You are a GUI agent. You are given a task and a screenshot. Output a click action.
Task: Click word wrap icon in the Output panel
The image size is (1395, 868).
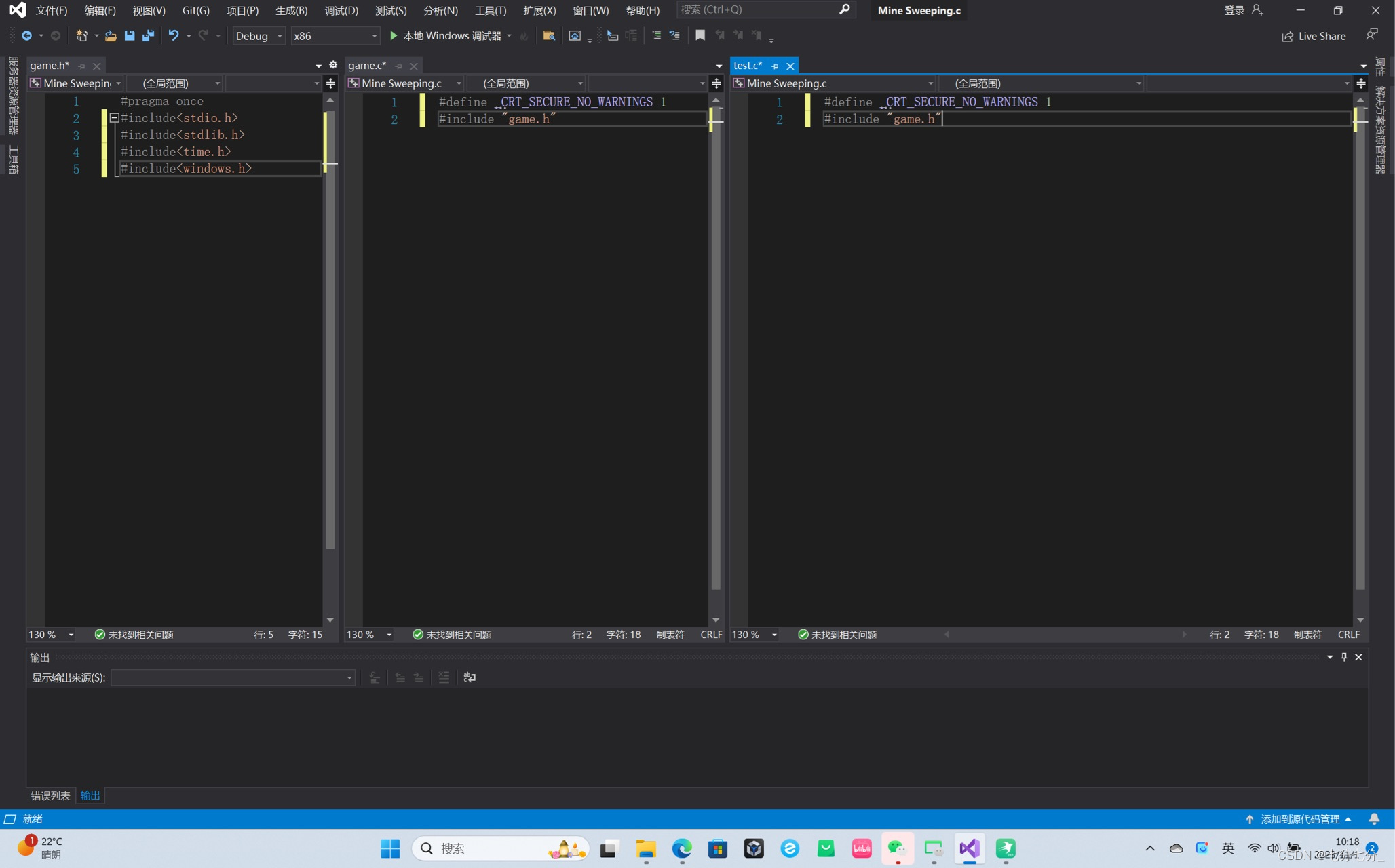(470, 677)
